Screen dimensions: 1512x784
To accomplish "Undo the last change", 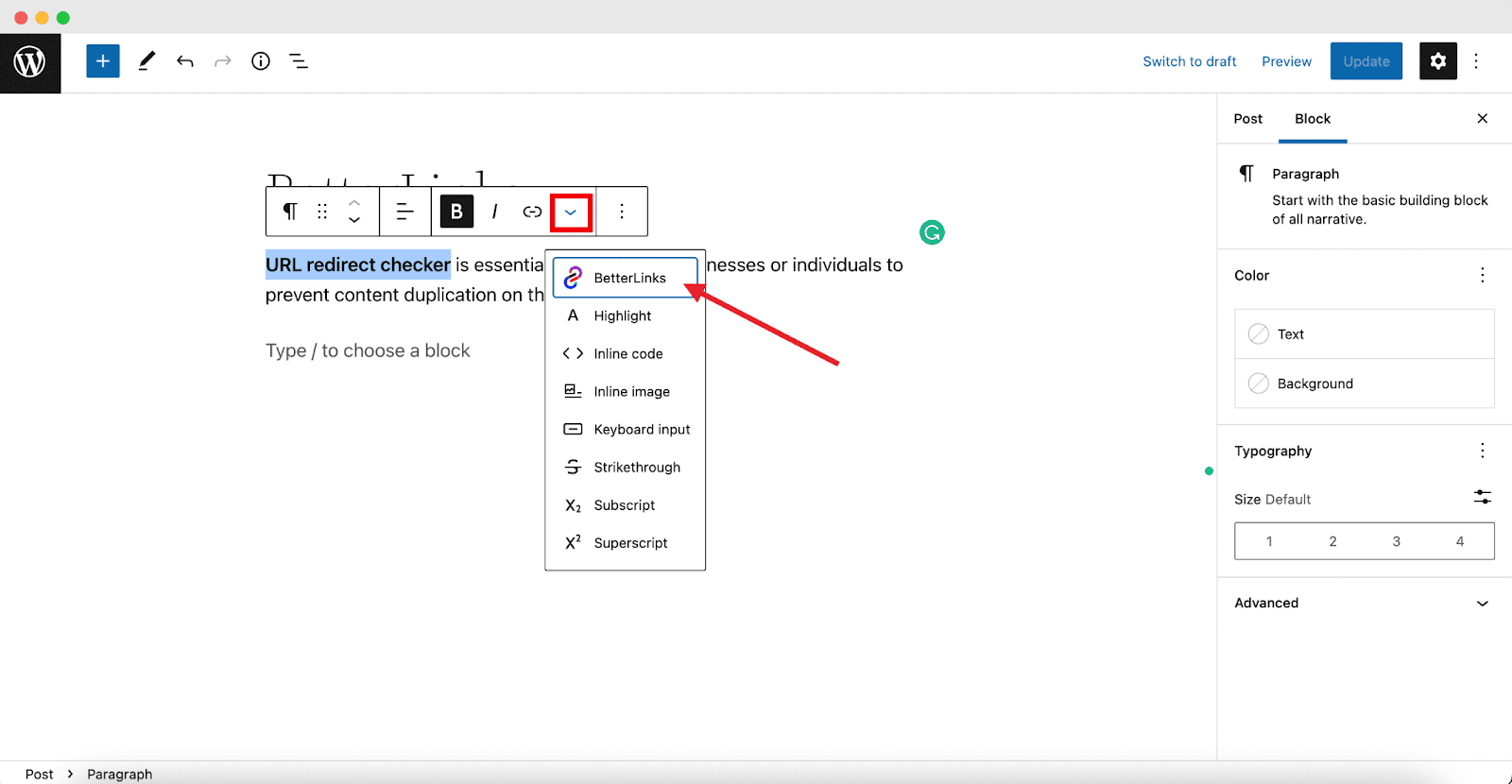I will [185, 61].
